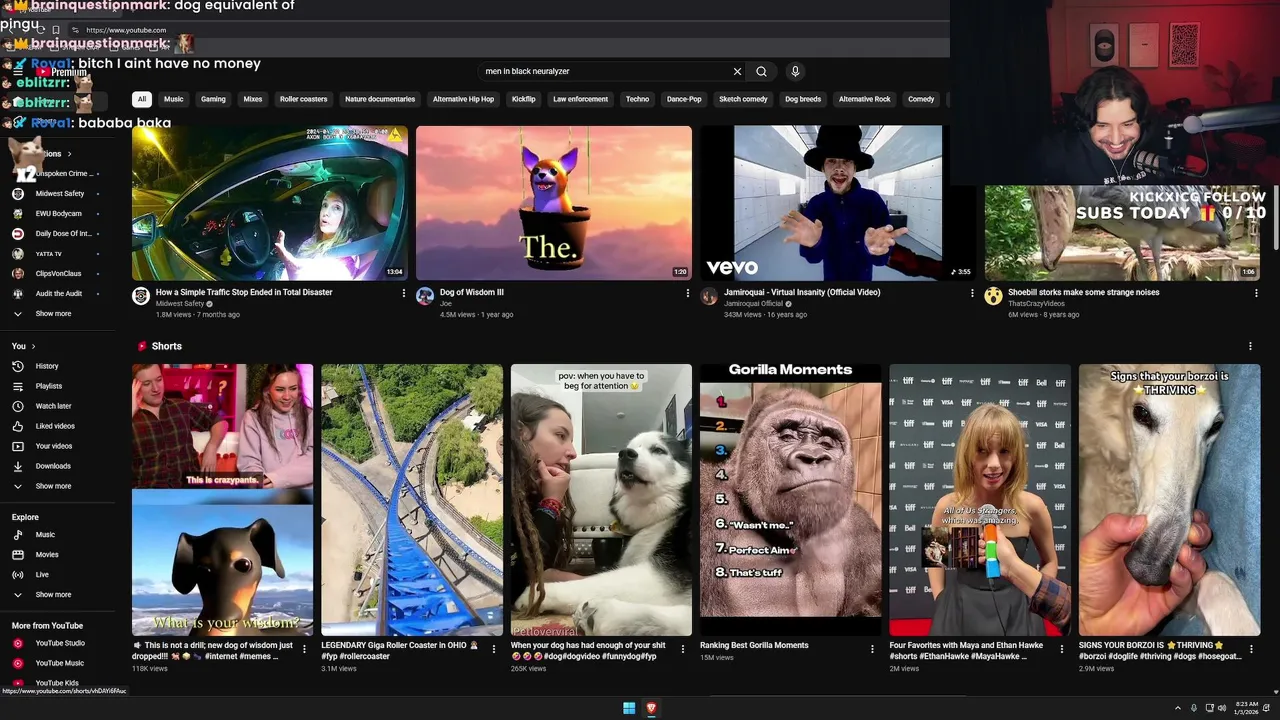Select the Sketch comedy filter chip

click(743, 99)
